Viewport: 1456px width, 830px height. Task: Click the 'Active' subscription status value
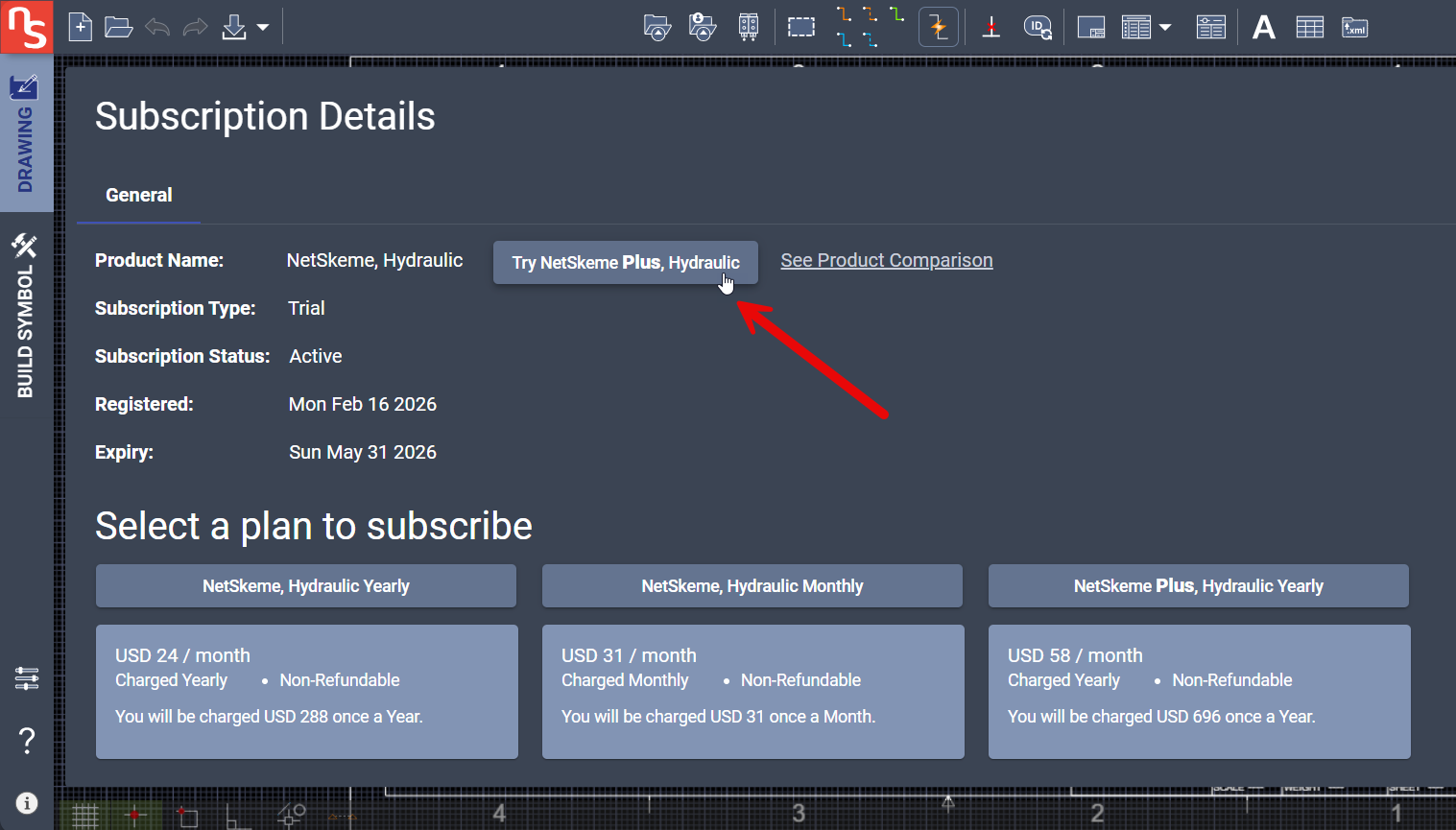(316, 356)
